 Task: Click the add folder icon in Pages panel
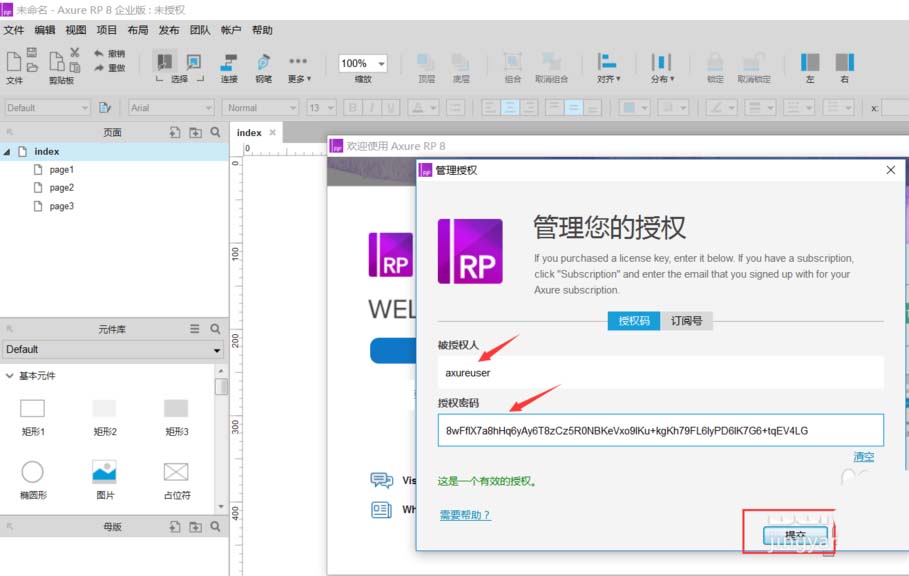195,132
